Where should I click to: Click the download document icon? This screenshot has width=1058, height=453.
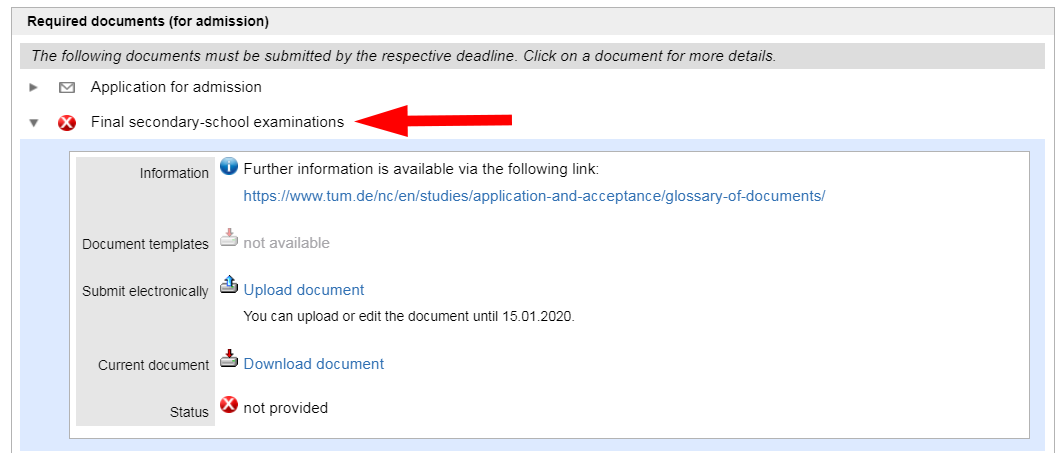pos(229,360)
